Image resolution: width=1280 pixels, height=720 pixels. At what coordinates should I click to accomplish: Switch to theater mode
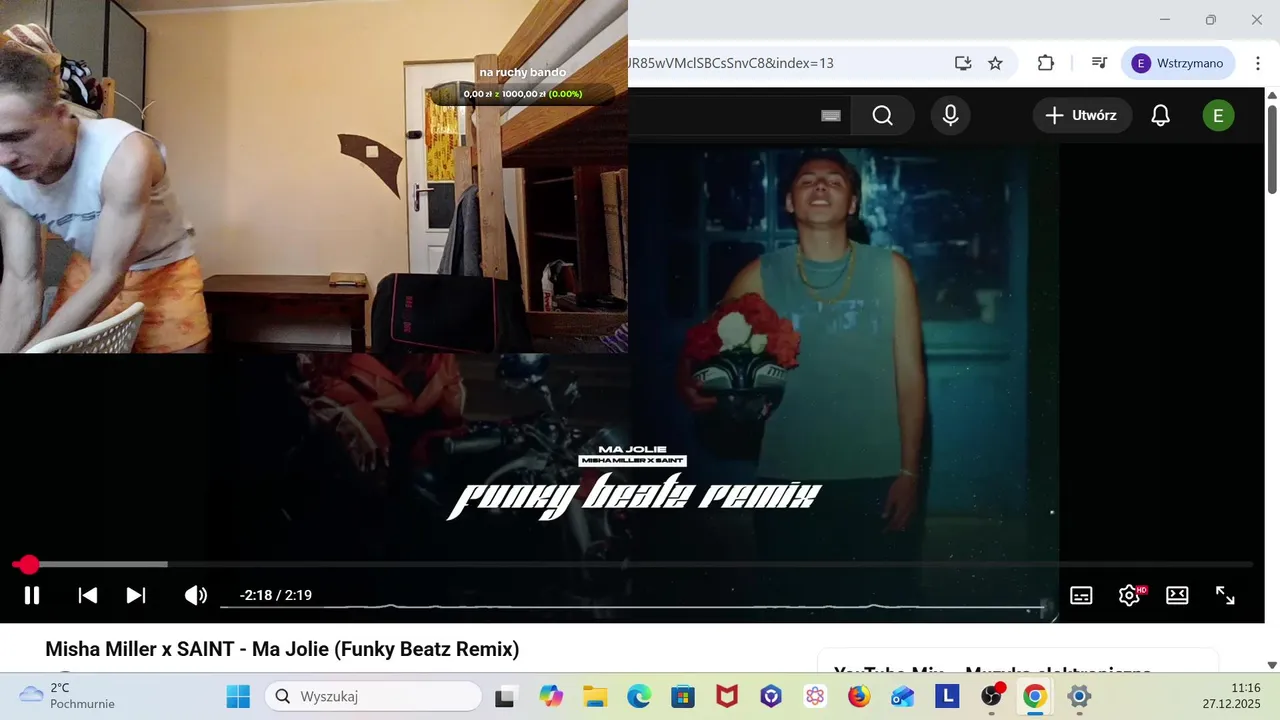[1177, 595]
